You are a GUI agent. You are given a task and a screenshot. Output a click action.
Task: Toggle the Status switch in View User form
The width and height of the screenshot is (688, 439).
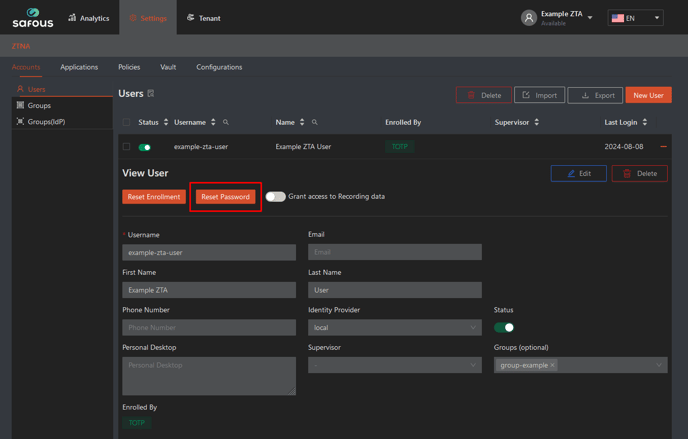coord(504,327)
